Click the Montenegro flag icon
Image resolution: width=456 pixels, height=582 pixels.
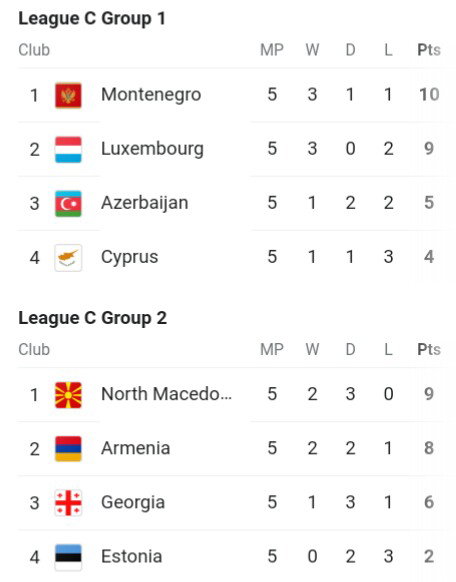[x=68, y=95]
